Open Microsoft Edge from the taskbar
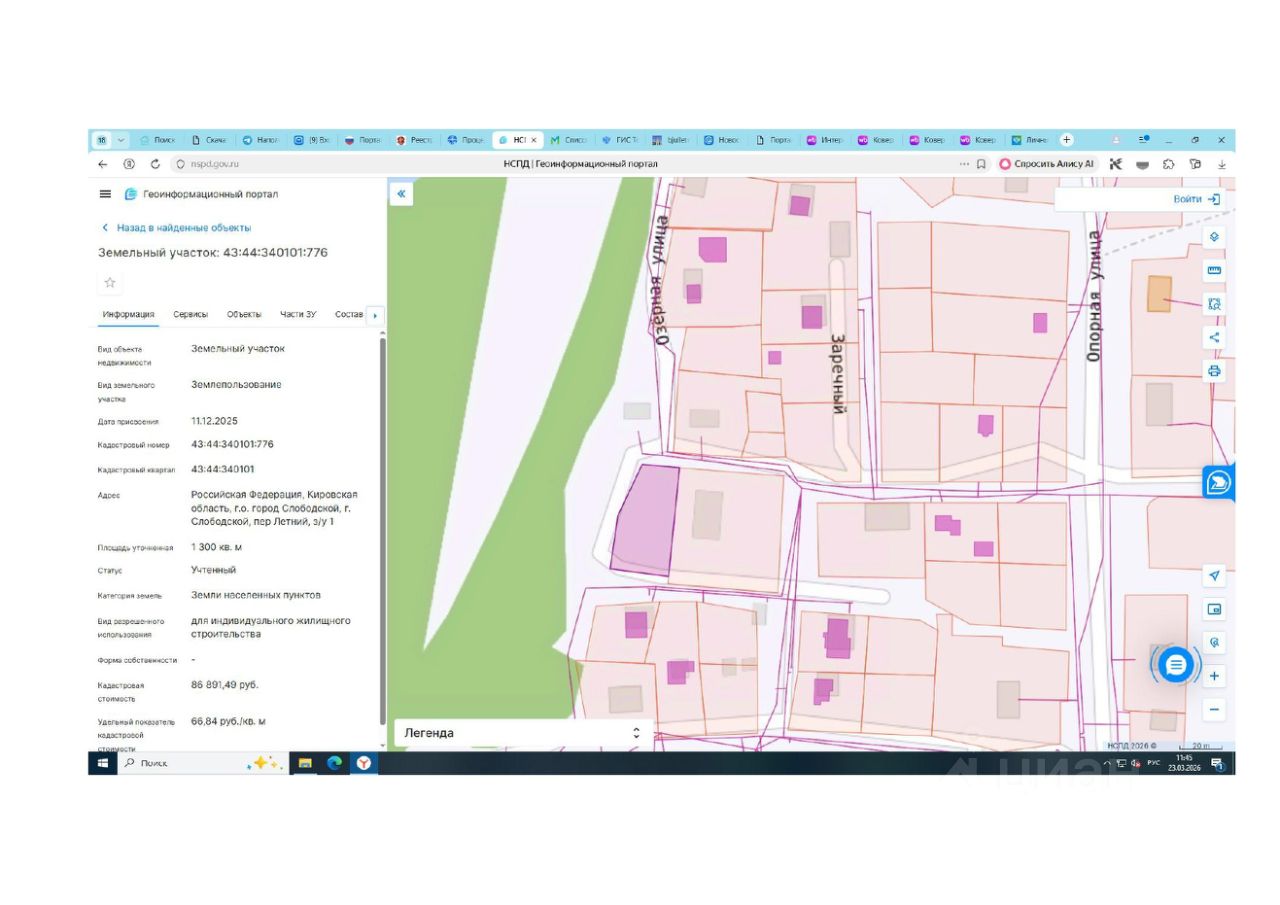Viewport: 1280px width, 905px height. pyautogui.click(x=334, y=763)
